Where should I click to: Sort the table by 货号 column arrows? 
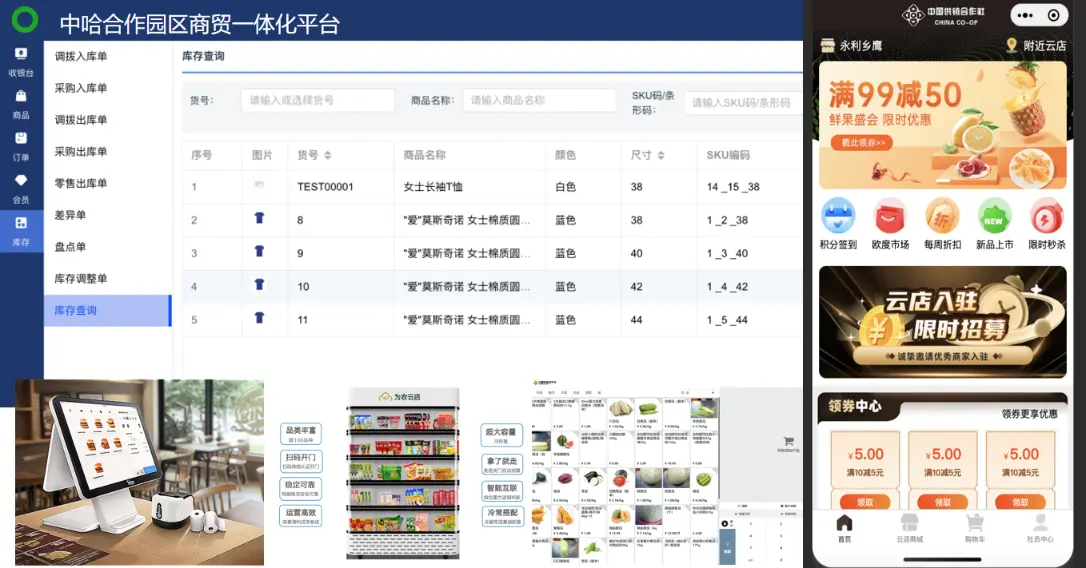click(x=327, y=156)
